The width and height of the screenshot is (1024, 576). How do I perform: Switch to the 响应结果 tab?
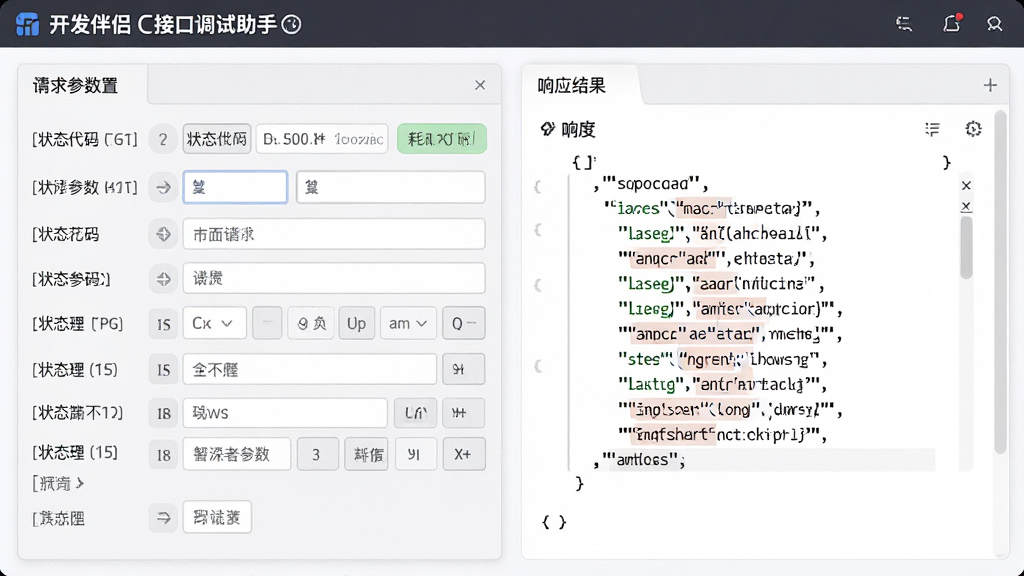[571, 86]
